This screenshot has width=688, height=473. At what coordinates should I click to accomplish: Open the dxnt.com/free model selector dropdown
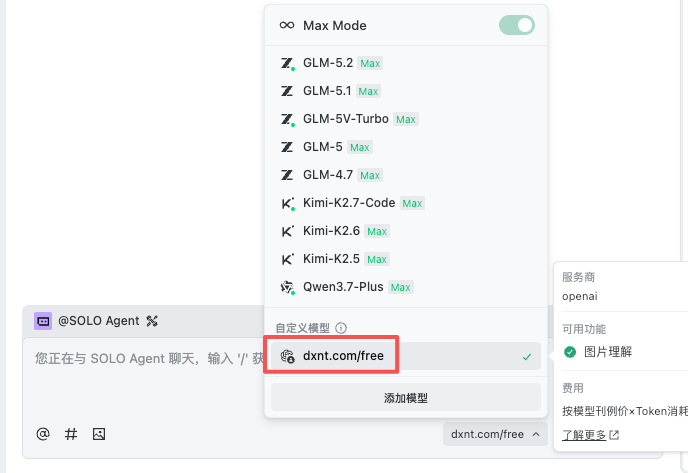click(x=495, y=434)
